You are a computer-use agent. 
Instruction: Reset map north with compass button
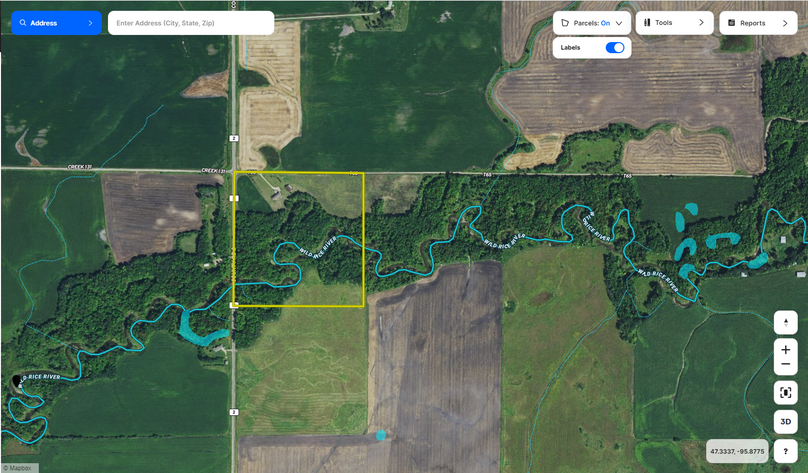[x=785, y=323]
